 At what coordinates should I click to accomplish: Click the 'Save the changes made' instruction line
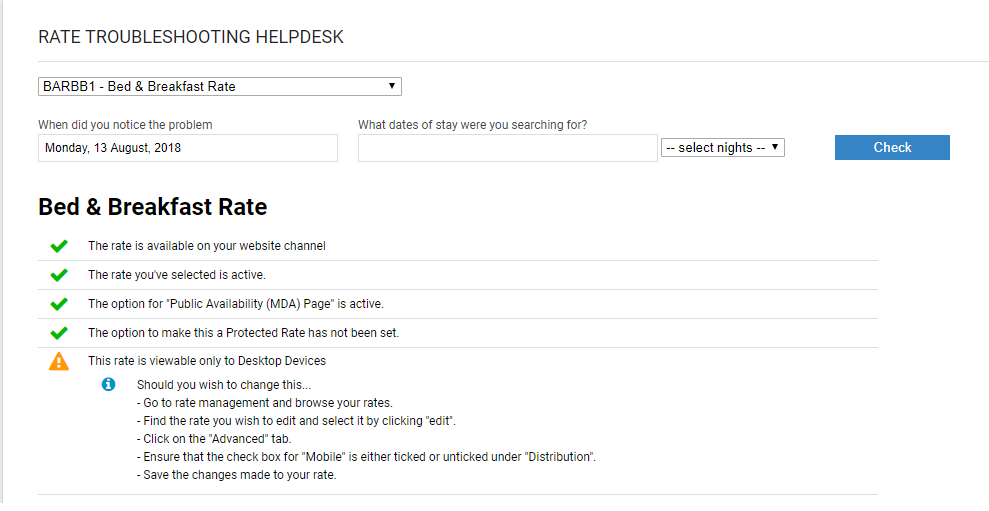click(237, 475)
